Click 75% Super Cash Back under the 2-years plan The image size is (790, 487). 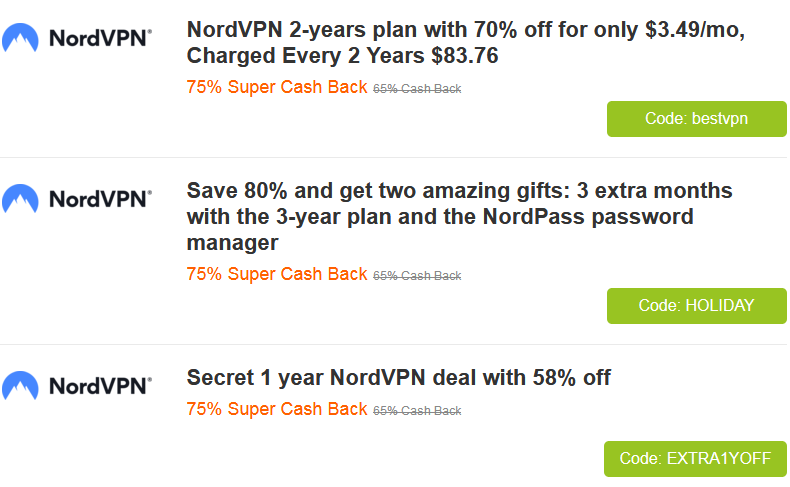(x=277, y=87)
